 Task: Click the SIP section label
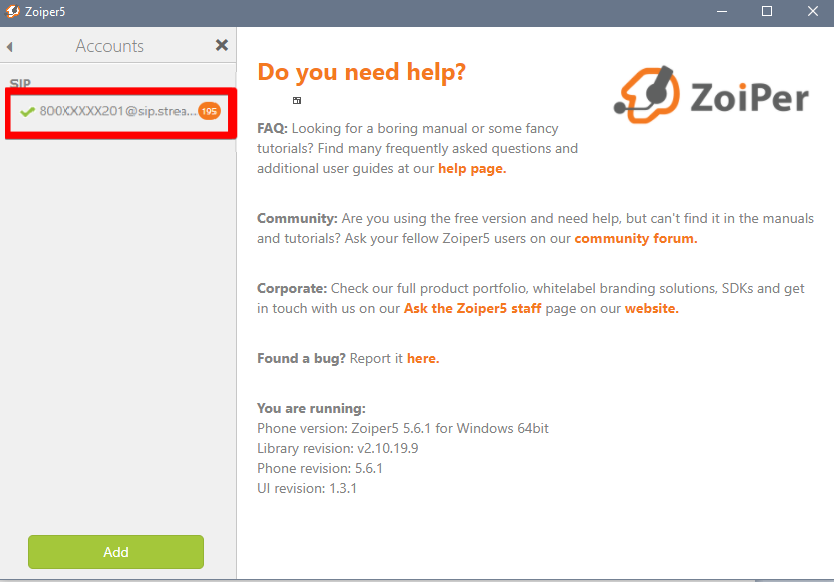20,83
